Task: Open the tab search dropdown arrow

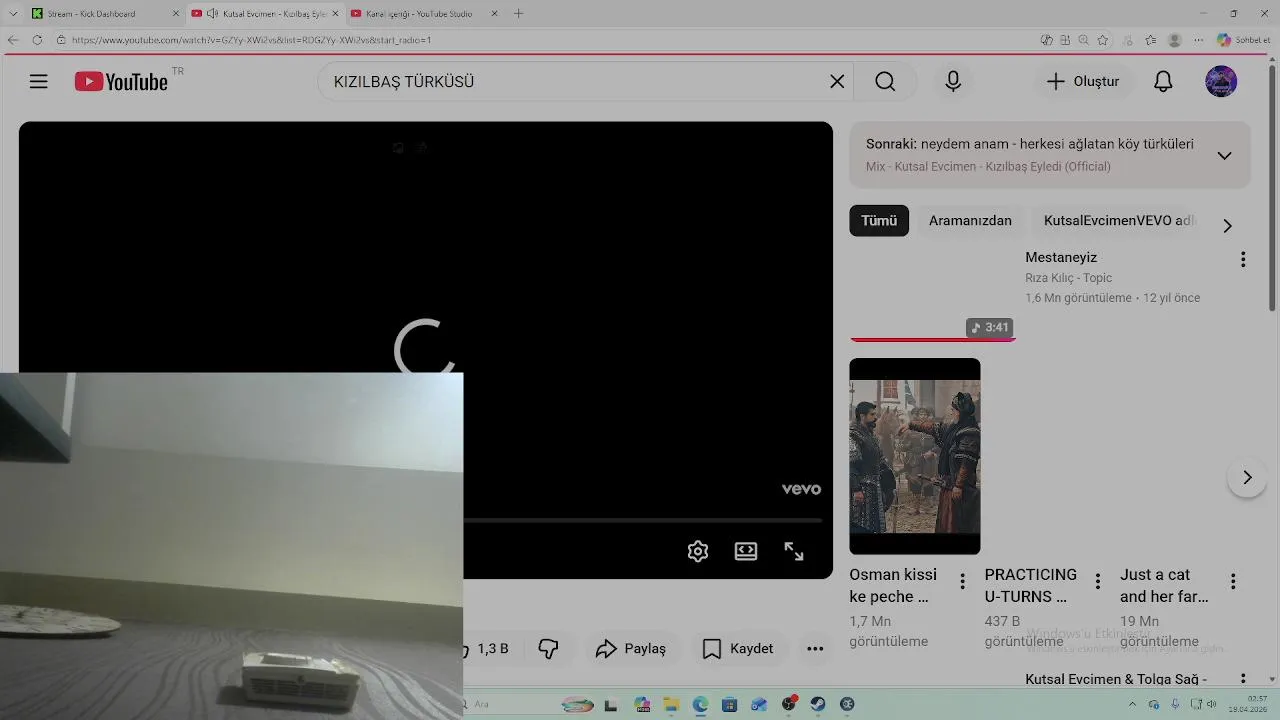Action: [x=13, y=14]
